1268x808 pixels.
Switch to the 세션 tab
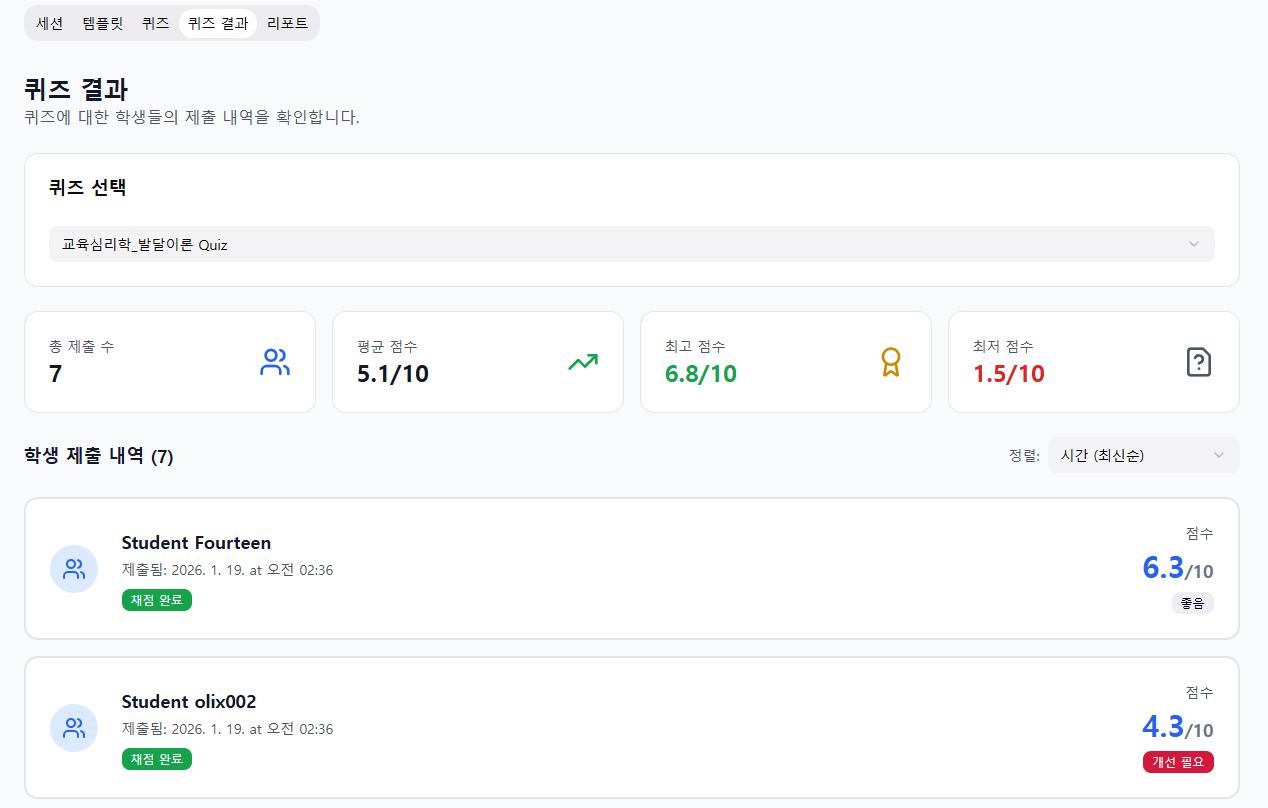pos(50,23)
